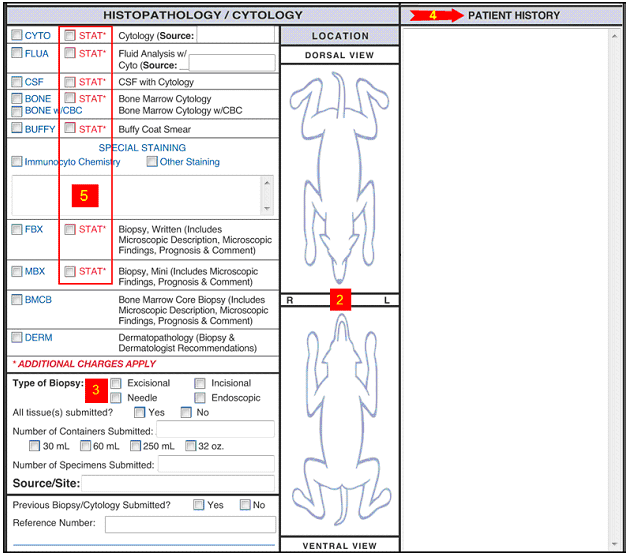Tick the FLUA fluid analysis checkbox
629x557 pixels.
17,53
